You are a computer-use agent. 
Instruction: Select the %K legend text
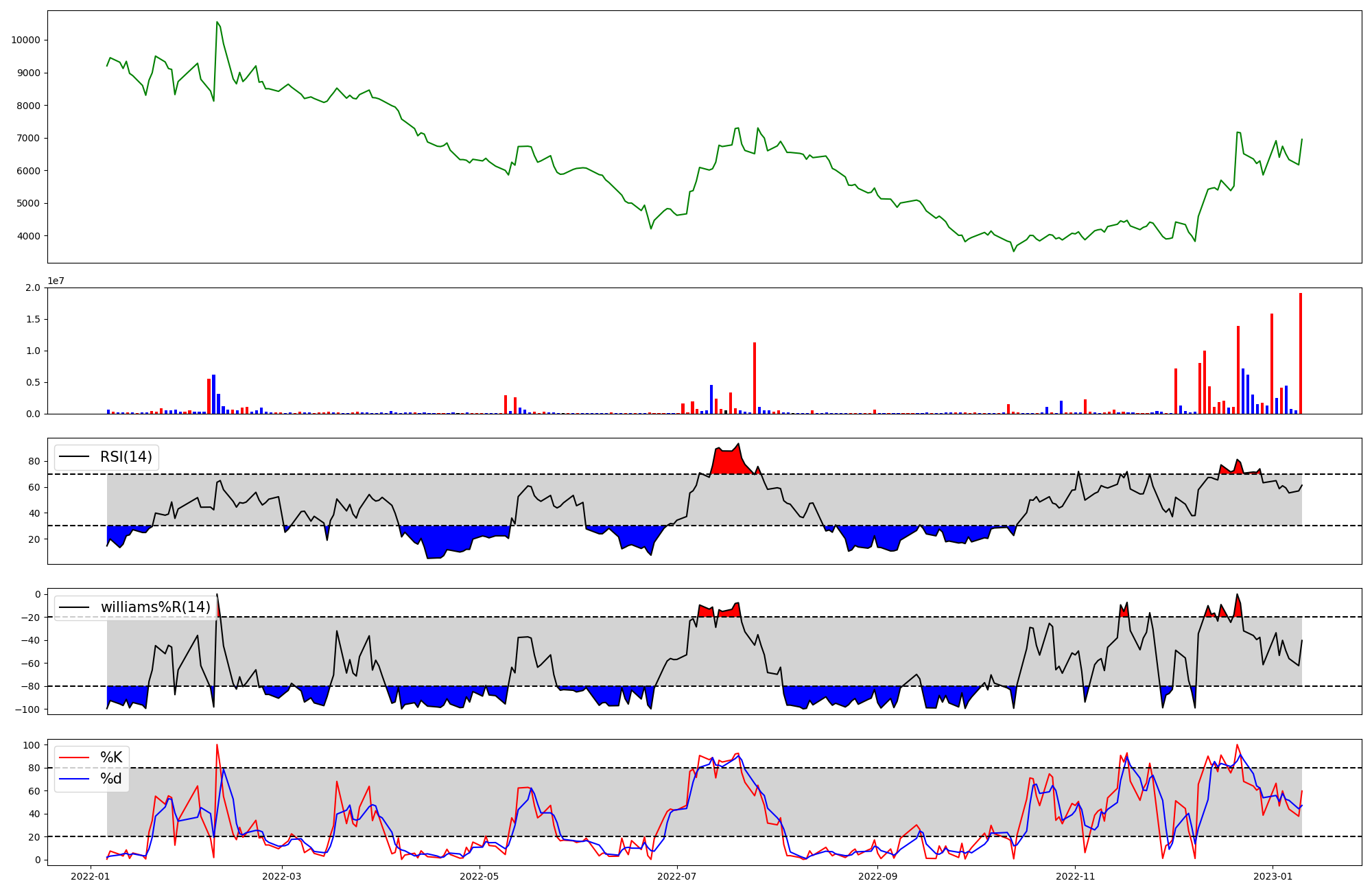(x=111, y=758)
